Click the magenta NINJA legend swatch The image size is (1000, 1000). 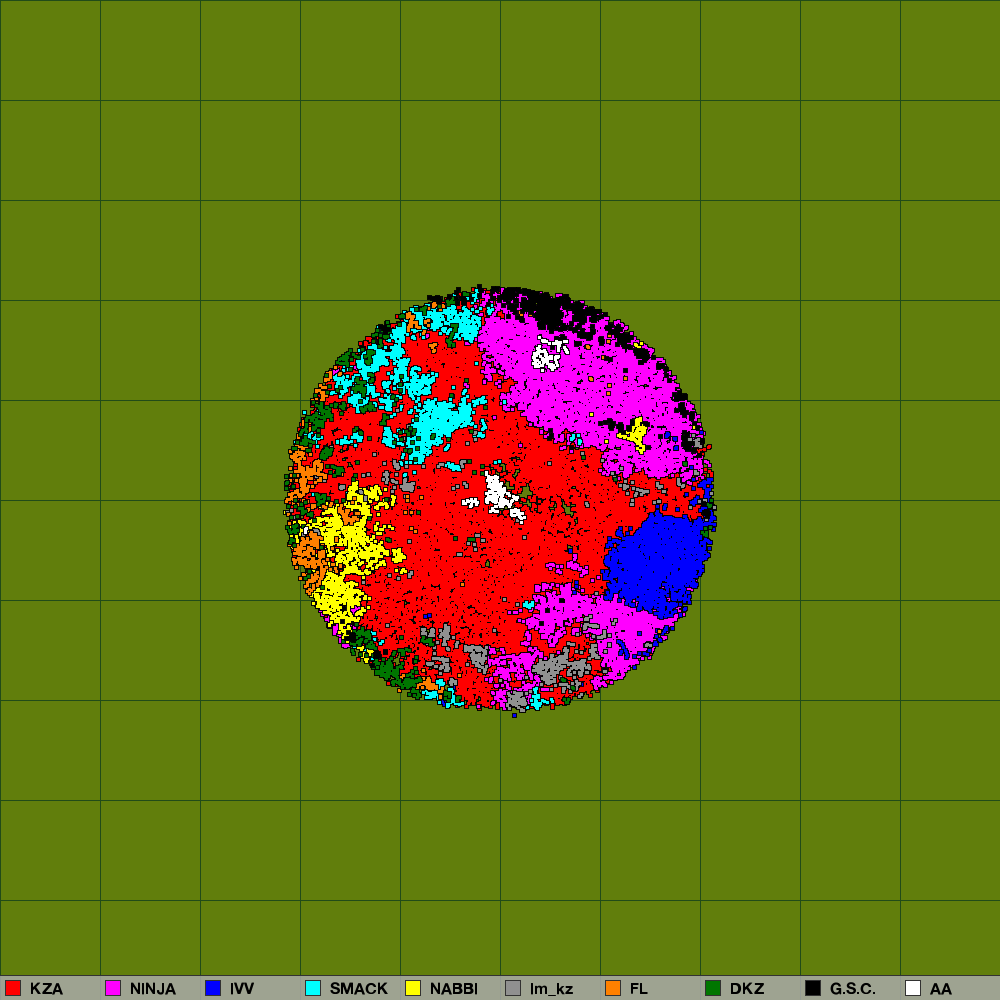[113, 988]
